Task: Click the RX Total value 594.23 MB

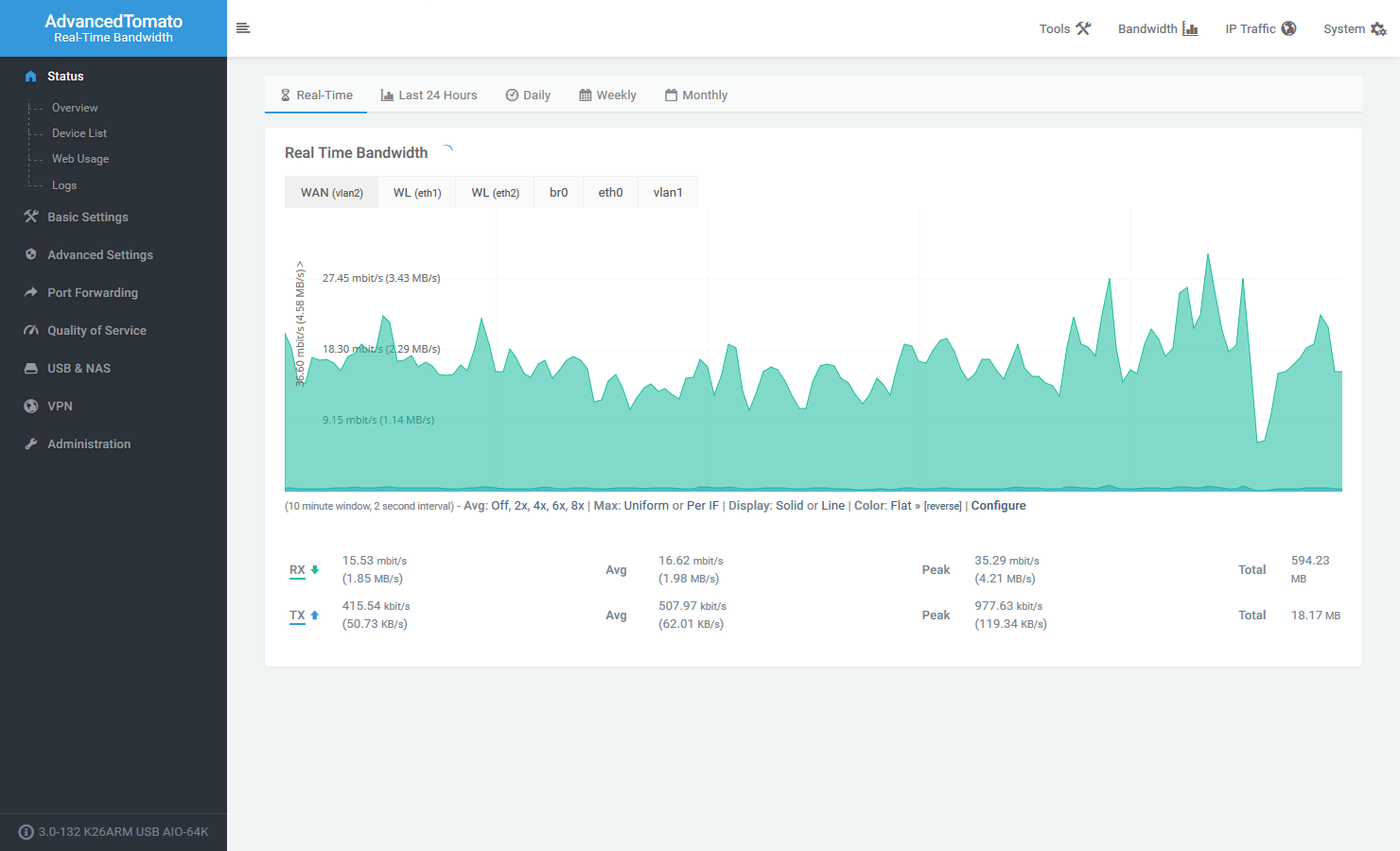Action: [x=1310, y=569]
